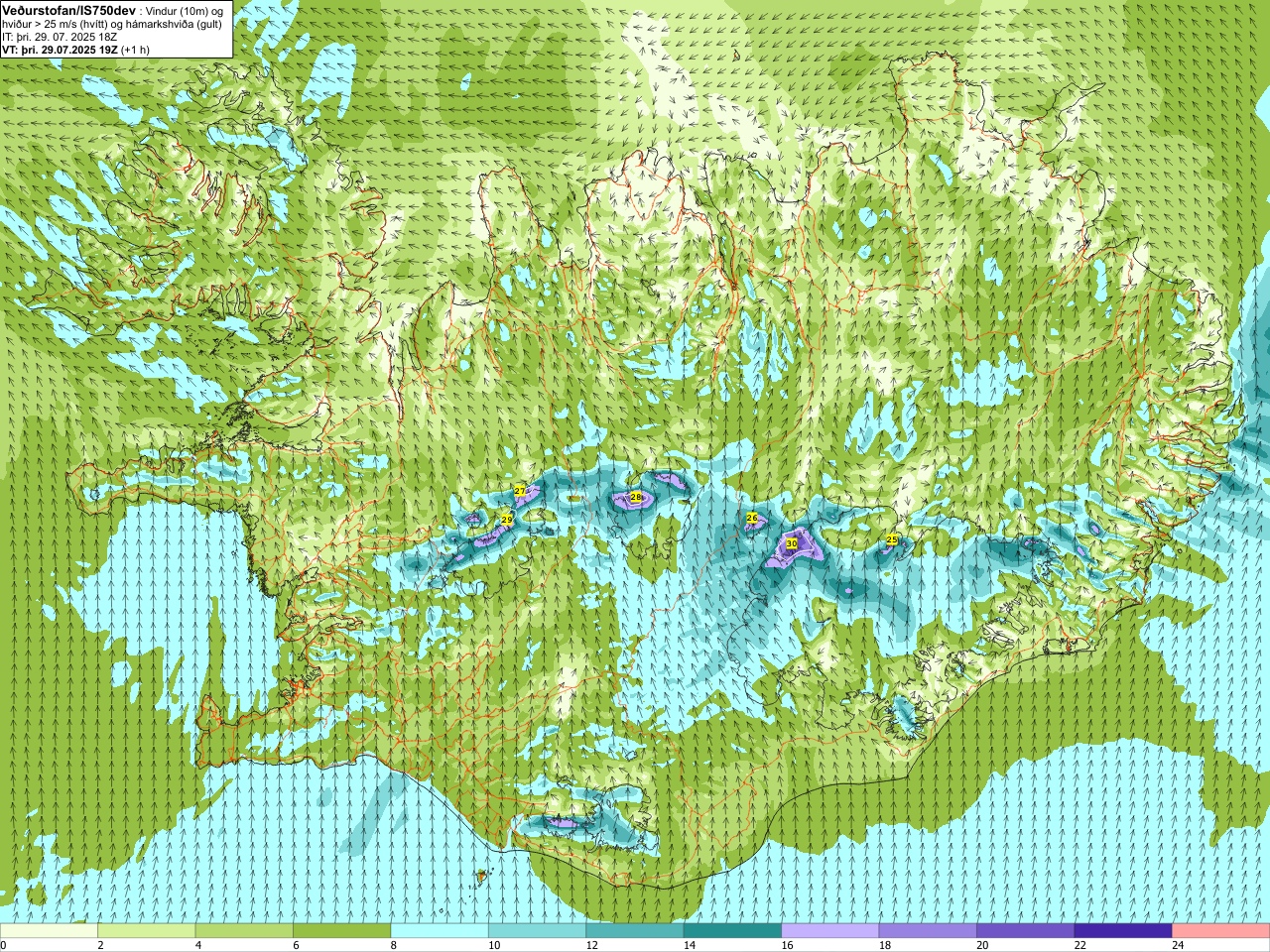Click the yellow gust marker labeled 29
Viewport: 1270px width, 952px height.
[507, 520]
